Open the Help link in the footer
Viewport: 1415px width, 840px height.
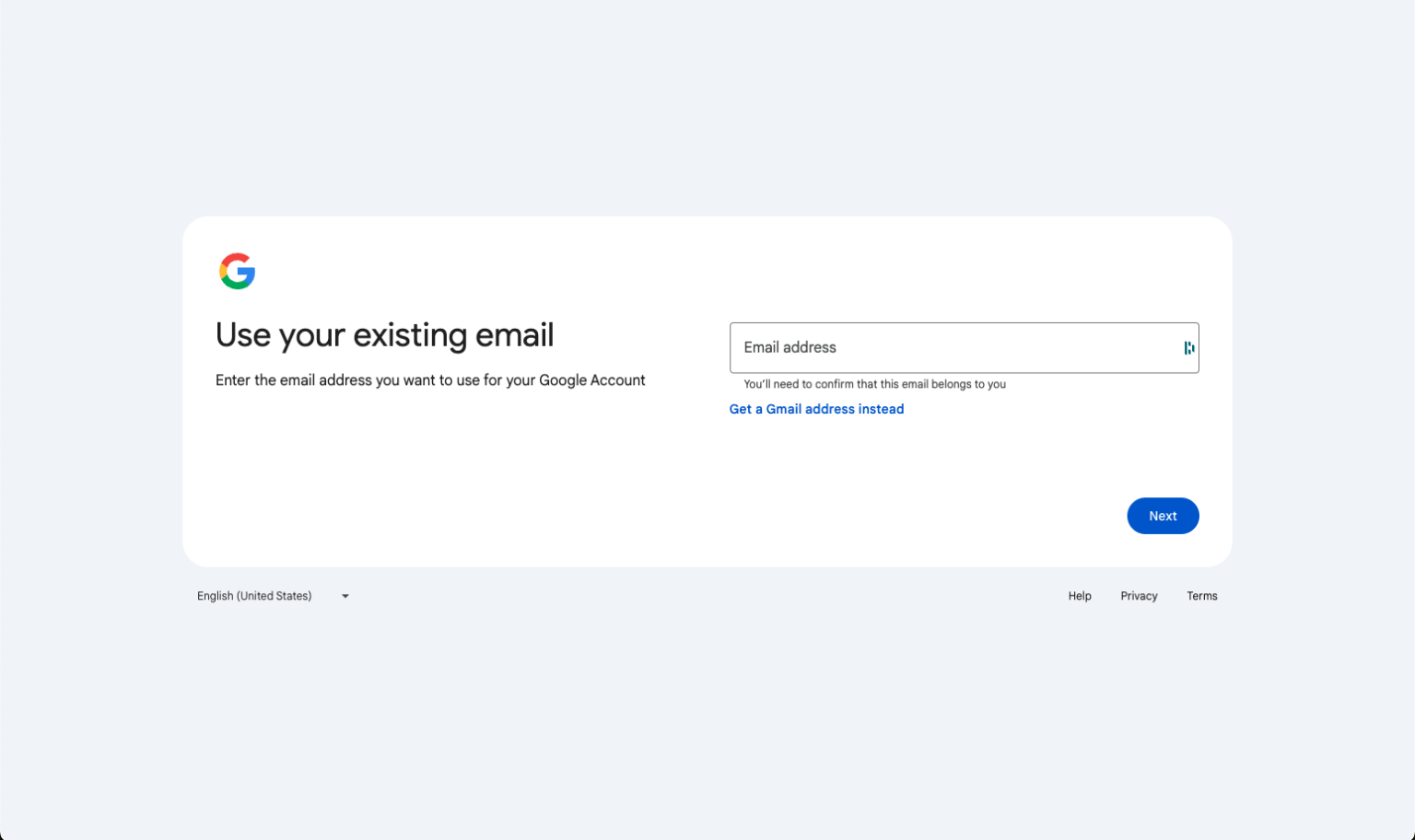(1080, 597)
